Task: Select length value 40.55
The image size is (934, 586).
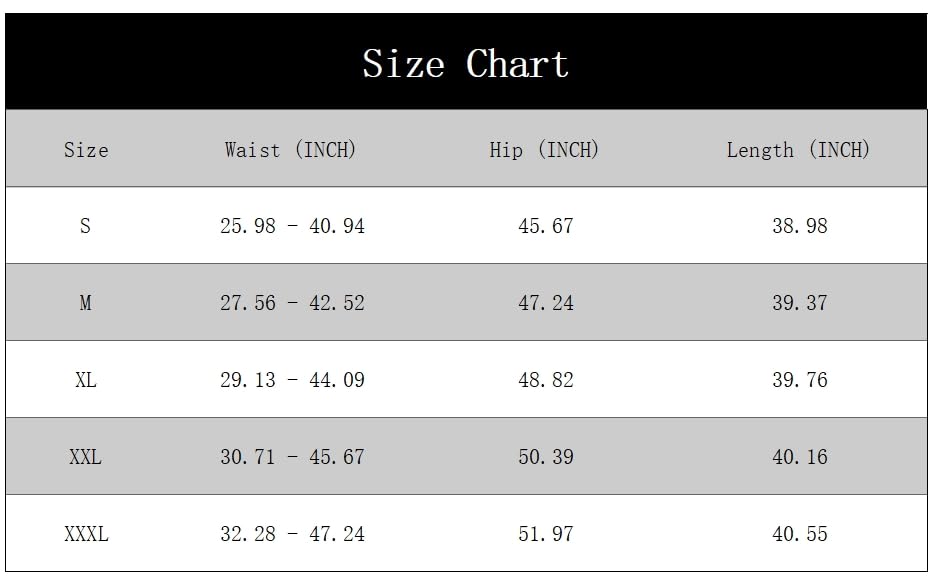Action: [x=800, y=534]
